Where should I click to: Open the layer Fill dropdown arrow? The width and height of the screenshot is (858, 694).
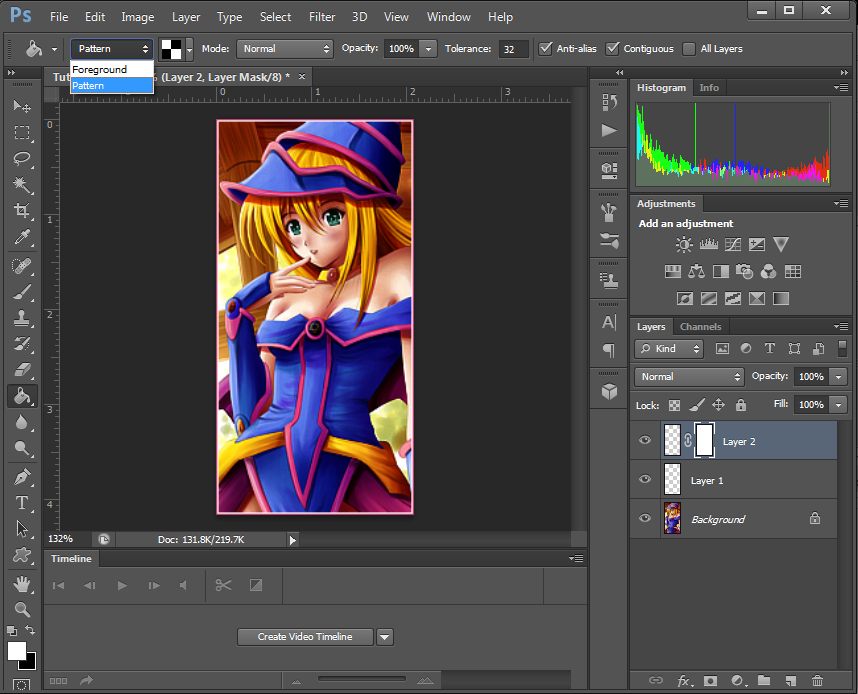tap(838, 404)
